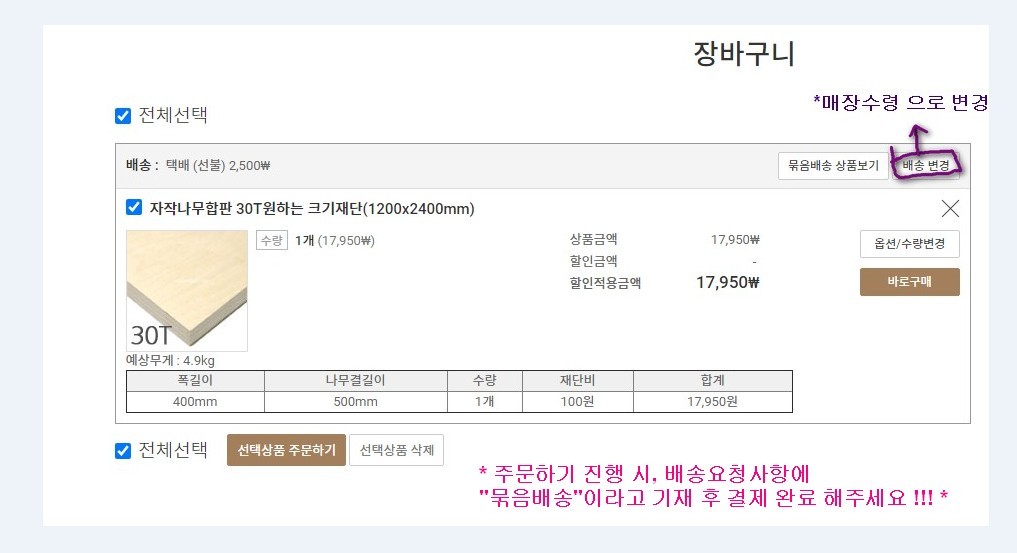The height and width of the screenshot is (553, 1017).
Task: Click the 배송 변경 button
Action: click(x=926, y=165)
